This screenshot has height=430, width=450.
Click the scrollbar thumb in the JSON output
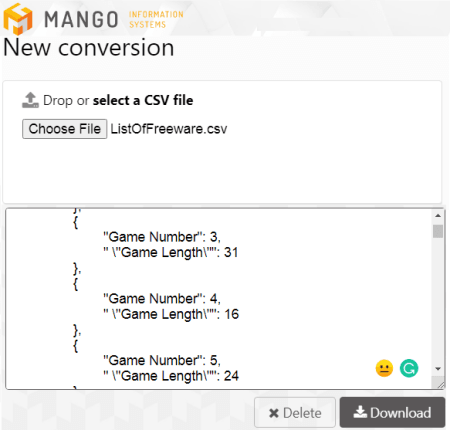tap(438, 231)
